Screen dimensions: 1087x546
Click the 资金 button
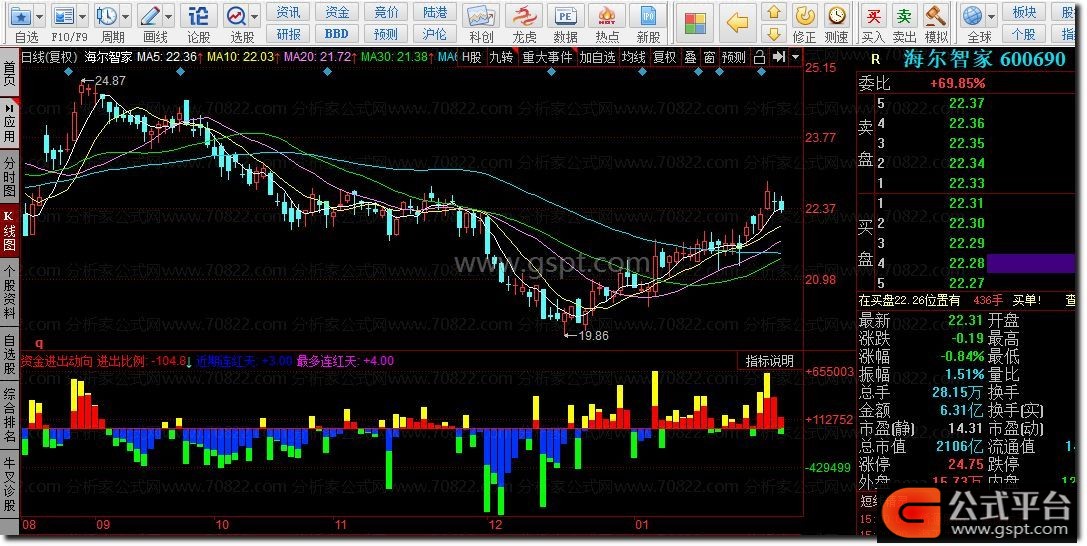tap(337, 12)
